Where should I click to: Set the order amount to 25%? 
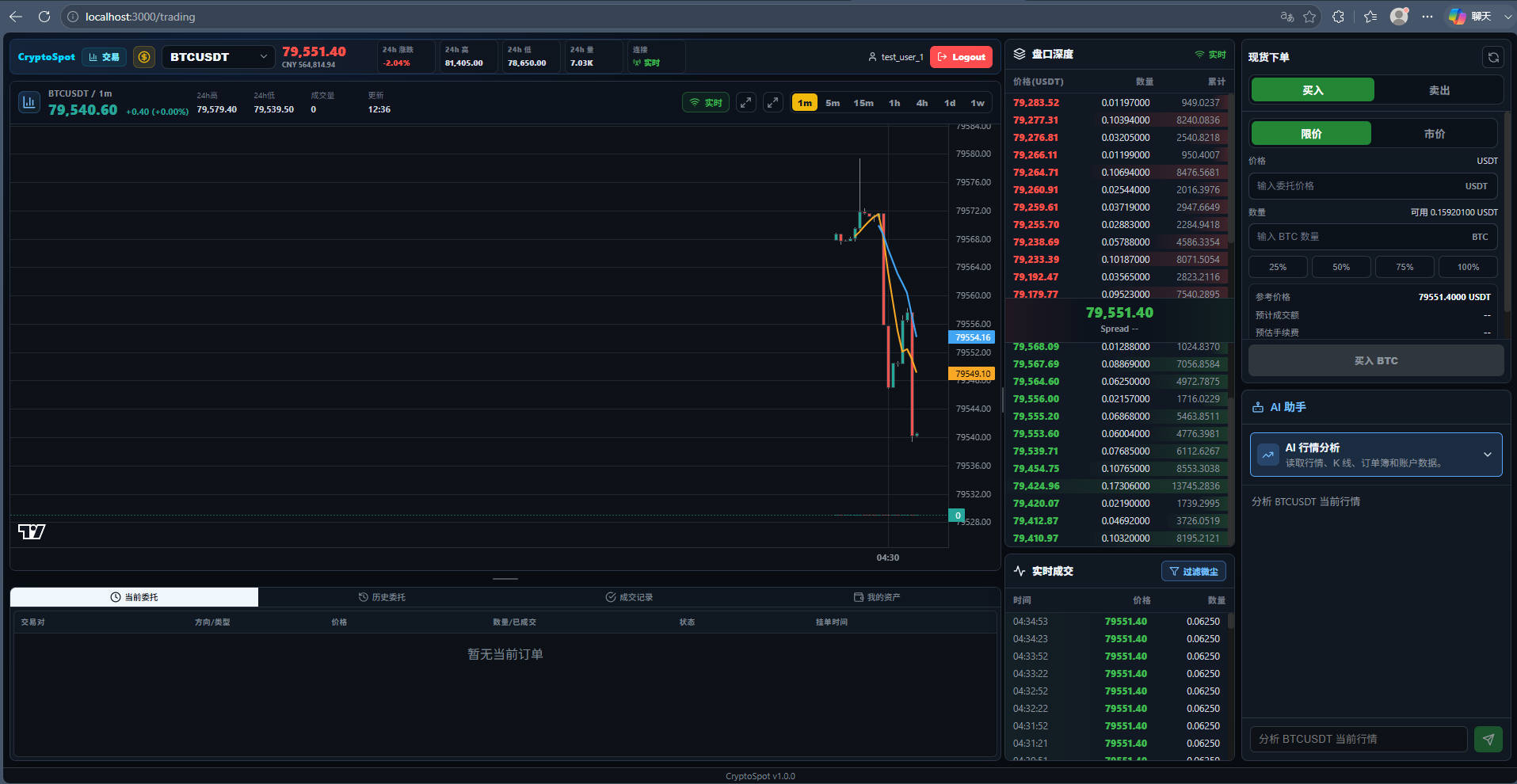point(1278,267)
